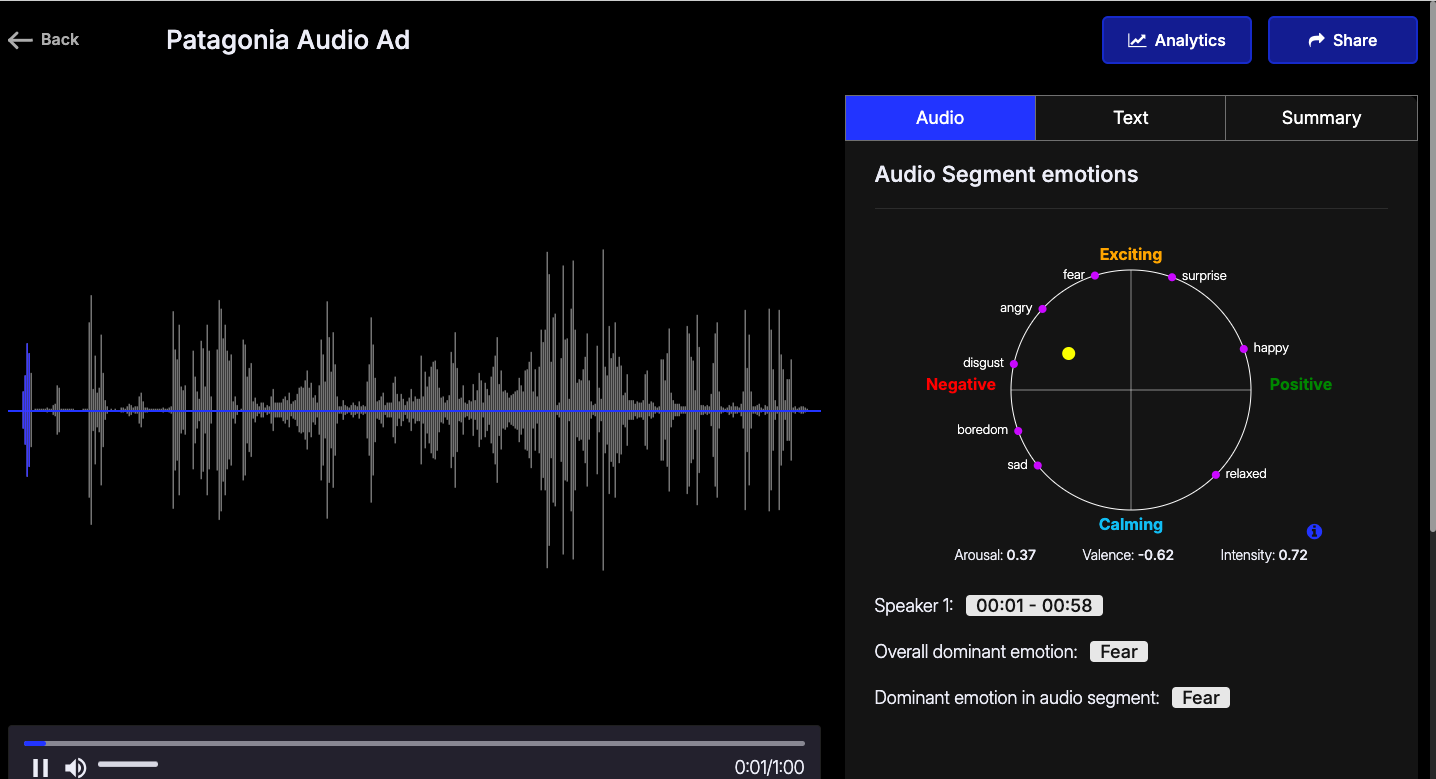This screenshot has height=779, width=1436.
Task: Click the Exciting axis label
Action: 1131,254
